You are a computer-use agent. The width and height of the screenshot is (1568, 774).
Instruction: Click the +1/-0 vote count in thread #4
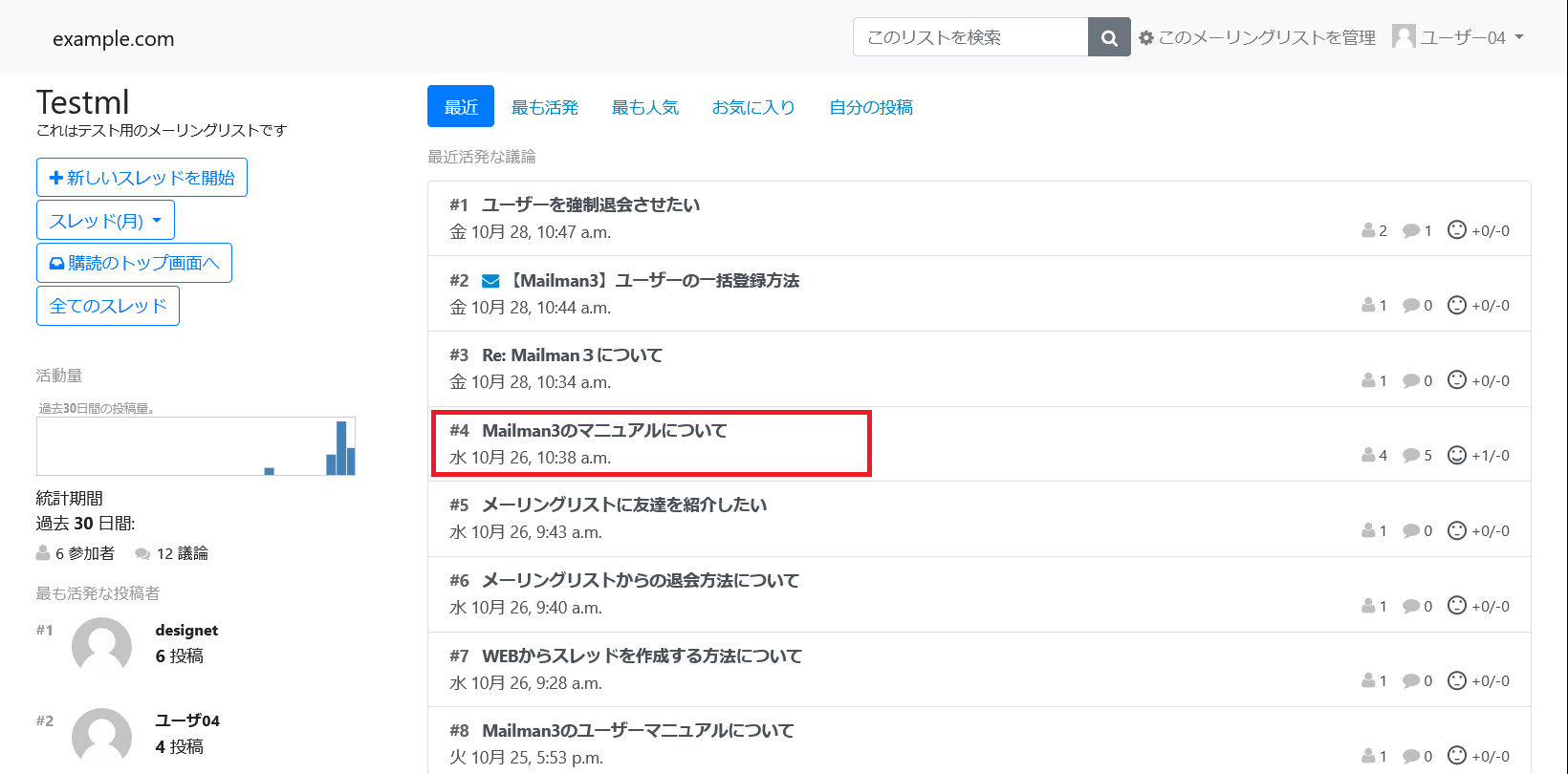tap(1491, 455)
